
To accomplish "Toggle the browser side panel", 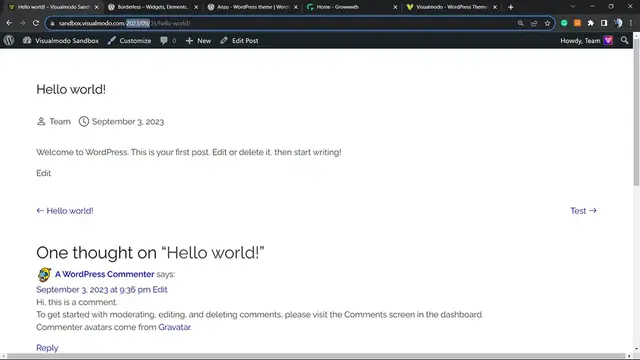I will (x=604, y=23).
